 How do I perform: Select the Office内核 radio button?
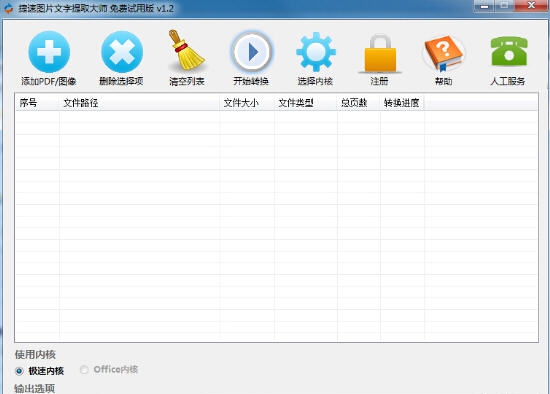pos(84,369)
